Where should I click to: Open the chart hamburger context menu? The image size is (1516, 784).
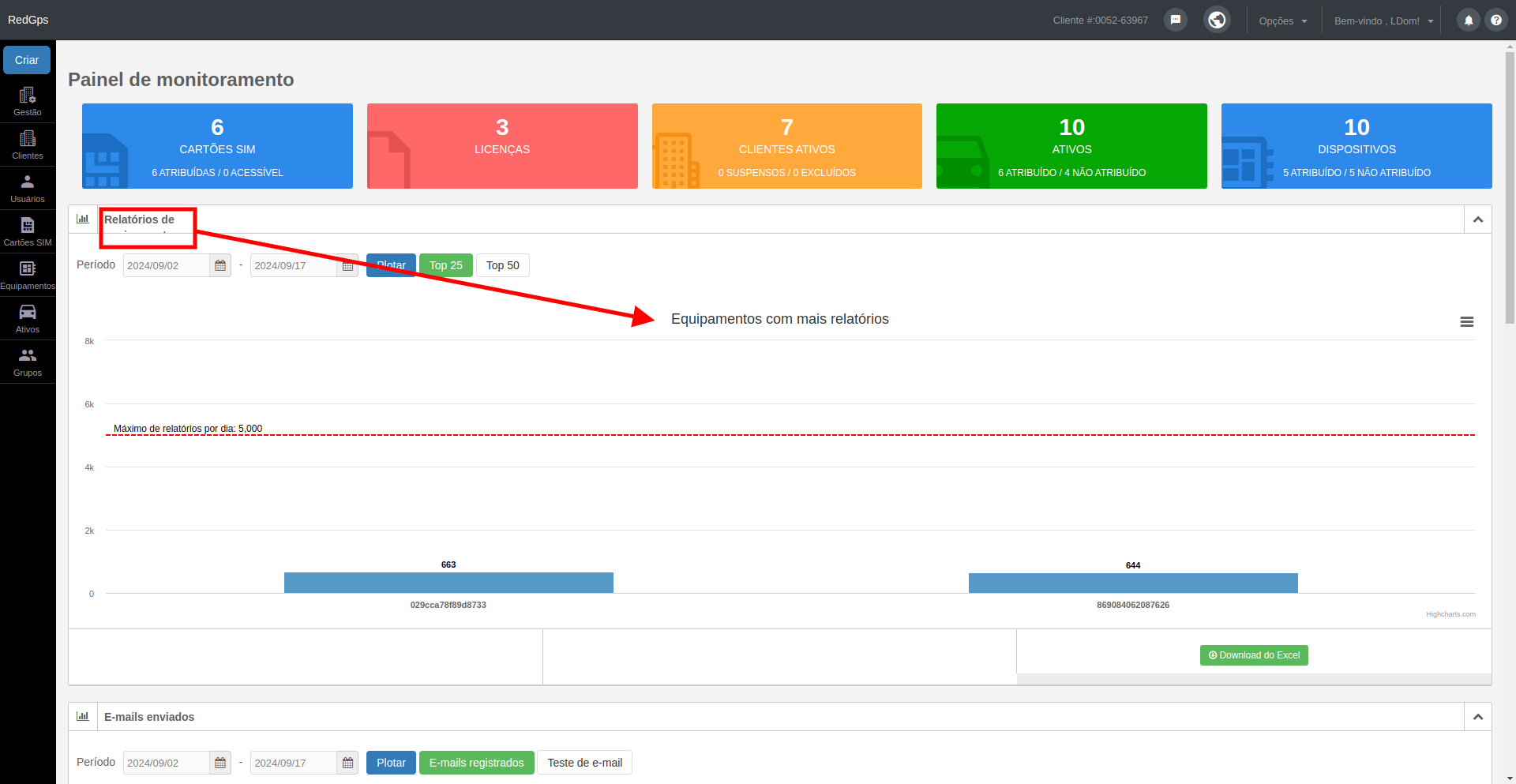pyautogui.click(x=1467, y=322)
